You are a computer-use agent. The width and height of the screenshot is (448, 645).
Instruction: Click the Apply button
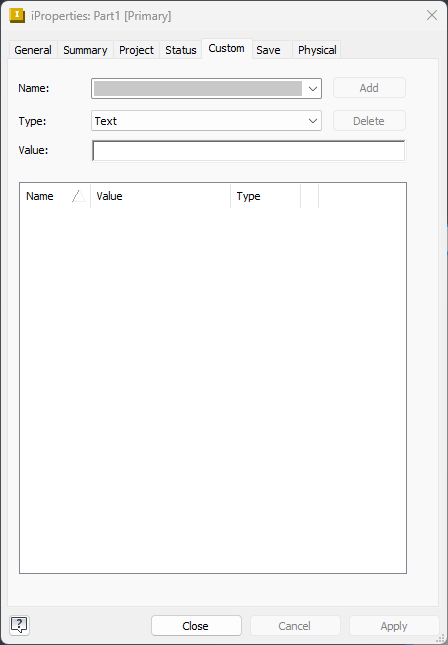tap(394, 626)
